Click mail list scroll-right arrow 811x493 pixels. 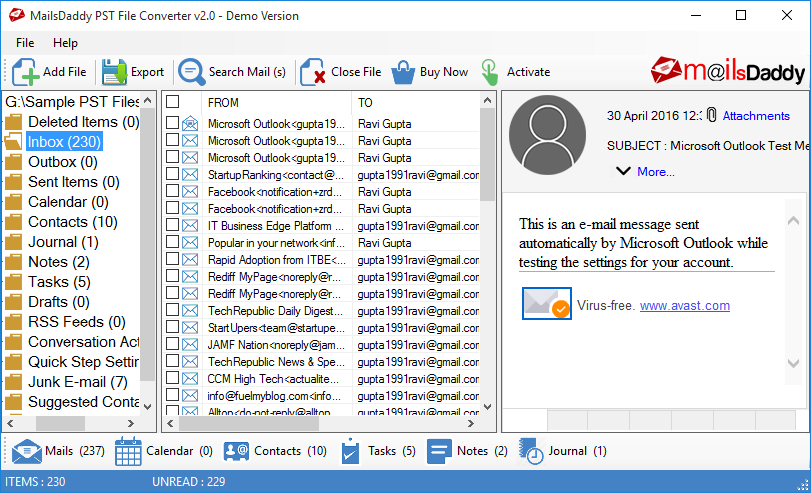(471, 423)
